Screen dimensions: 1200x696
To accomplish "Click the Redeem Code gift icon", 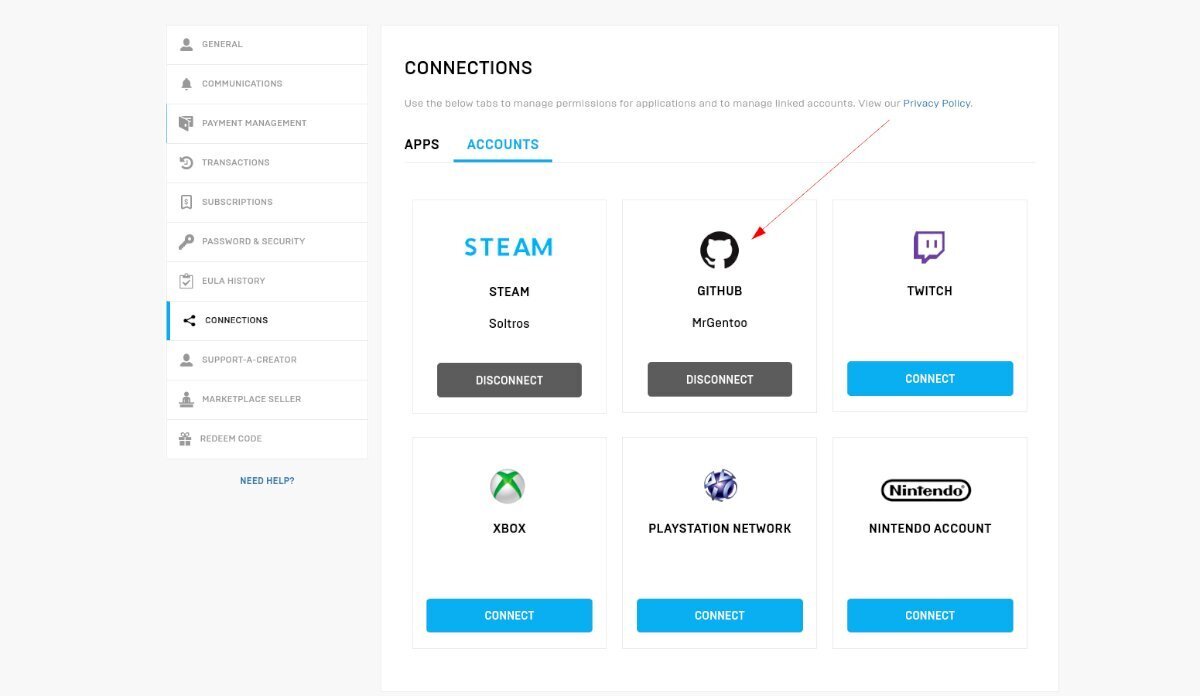I will (185, 439).
